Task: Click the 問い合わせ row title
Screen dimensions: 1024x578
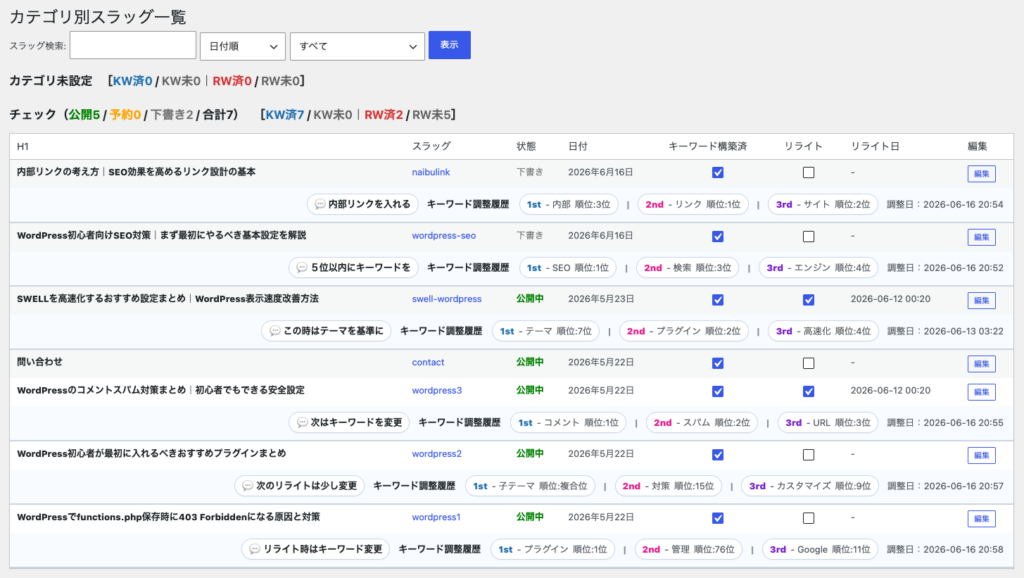Action: click(x=39, y=362)
